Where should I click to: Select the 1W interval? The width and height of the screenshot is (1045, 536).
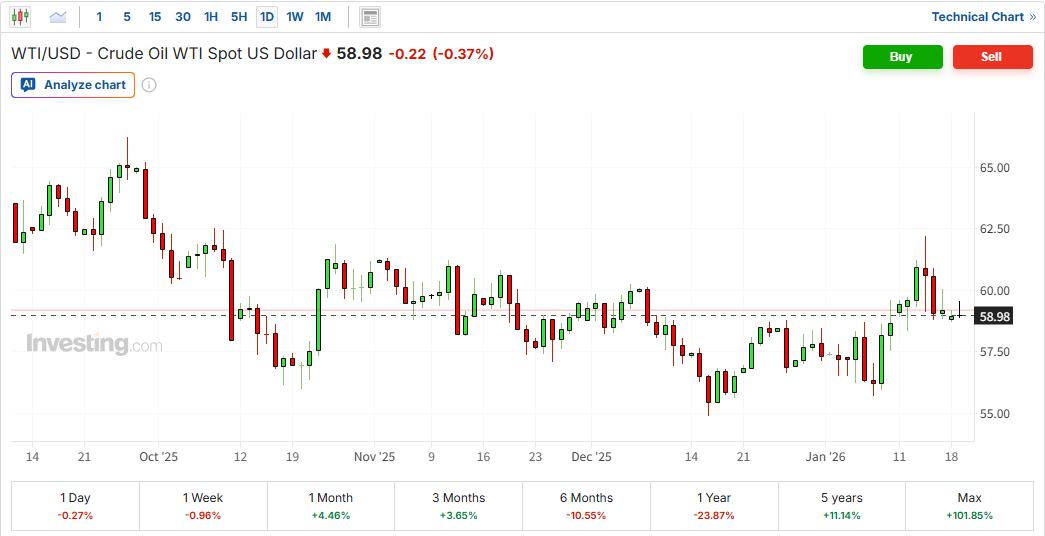click(x=295, y=17)
